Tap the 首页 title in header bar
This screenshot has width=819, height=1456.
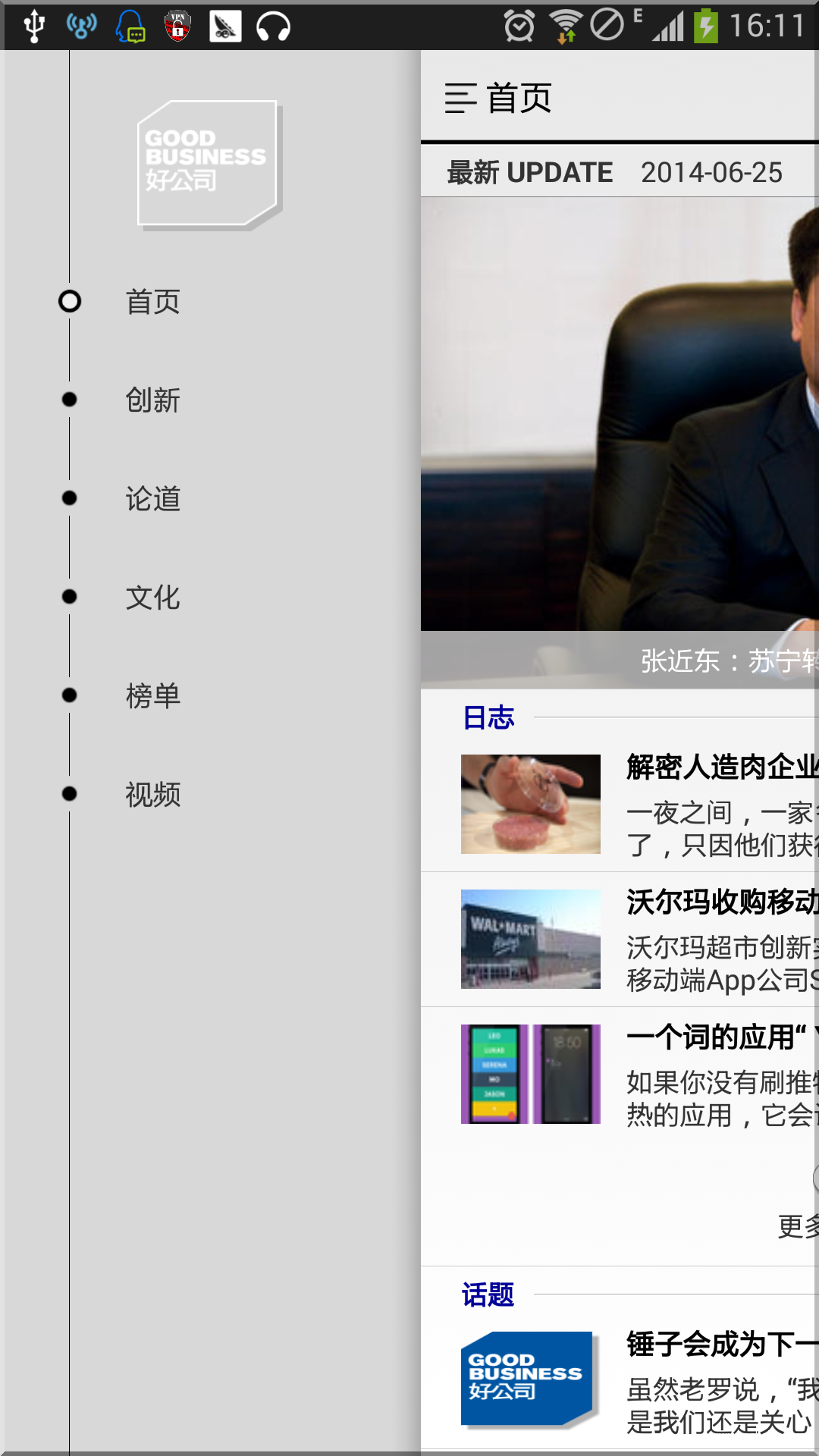(x=519, y=99)
